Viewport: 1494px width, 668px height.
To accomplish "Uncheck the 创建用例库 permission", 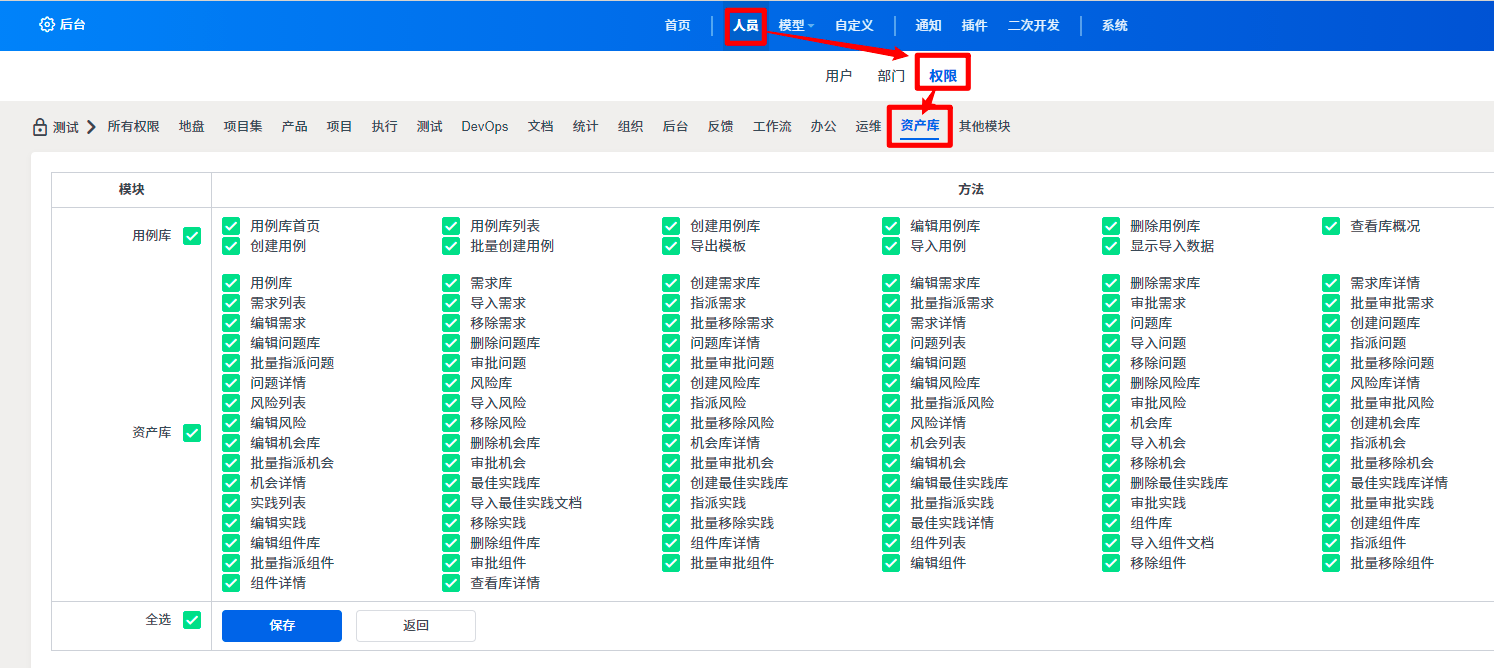I will (671, 226).
